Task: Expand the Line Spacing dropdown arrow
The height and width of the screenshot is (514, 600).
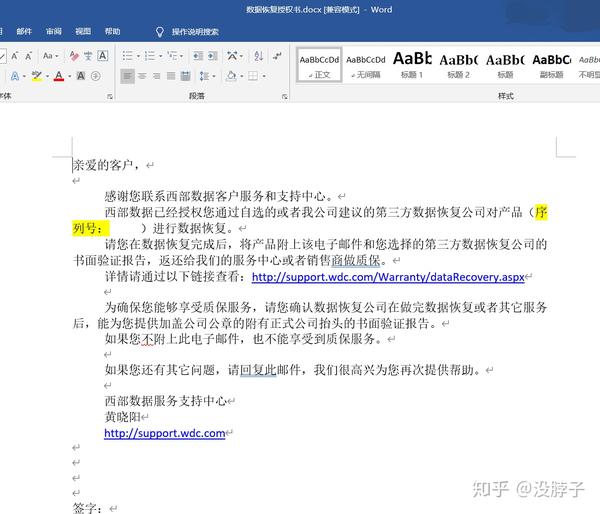Action: pos(214,77)
